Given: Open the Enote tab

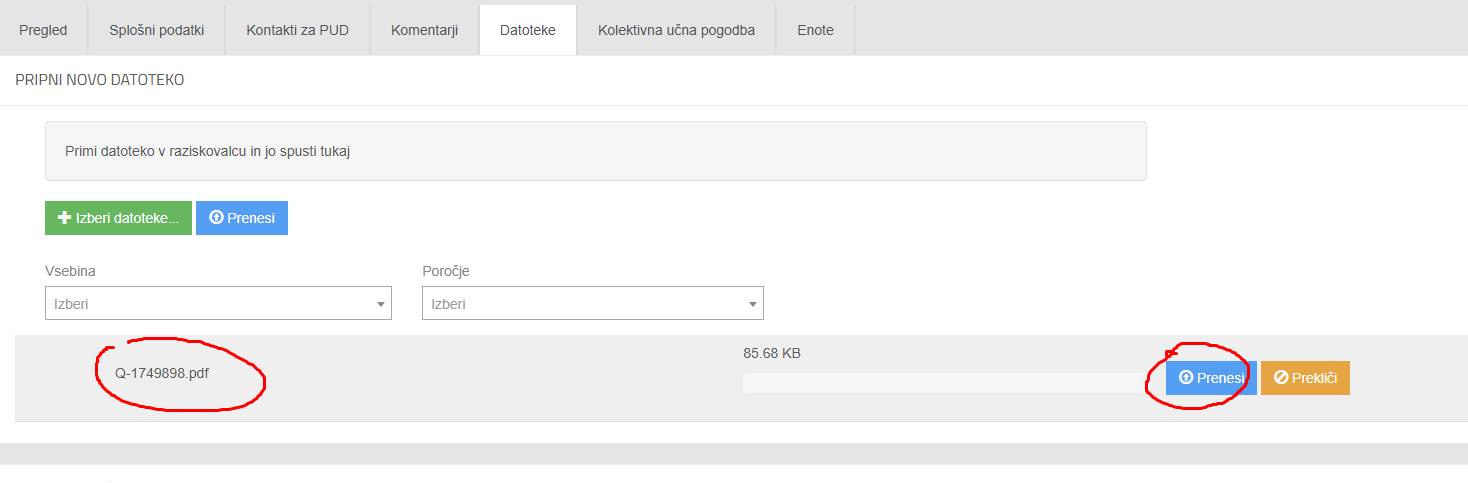Looking at the screenshot, I should 815,30.
